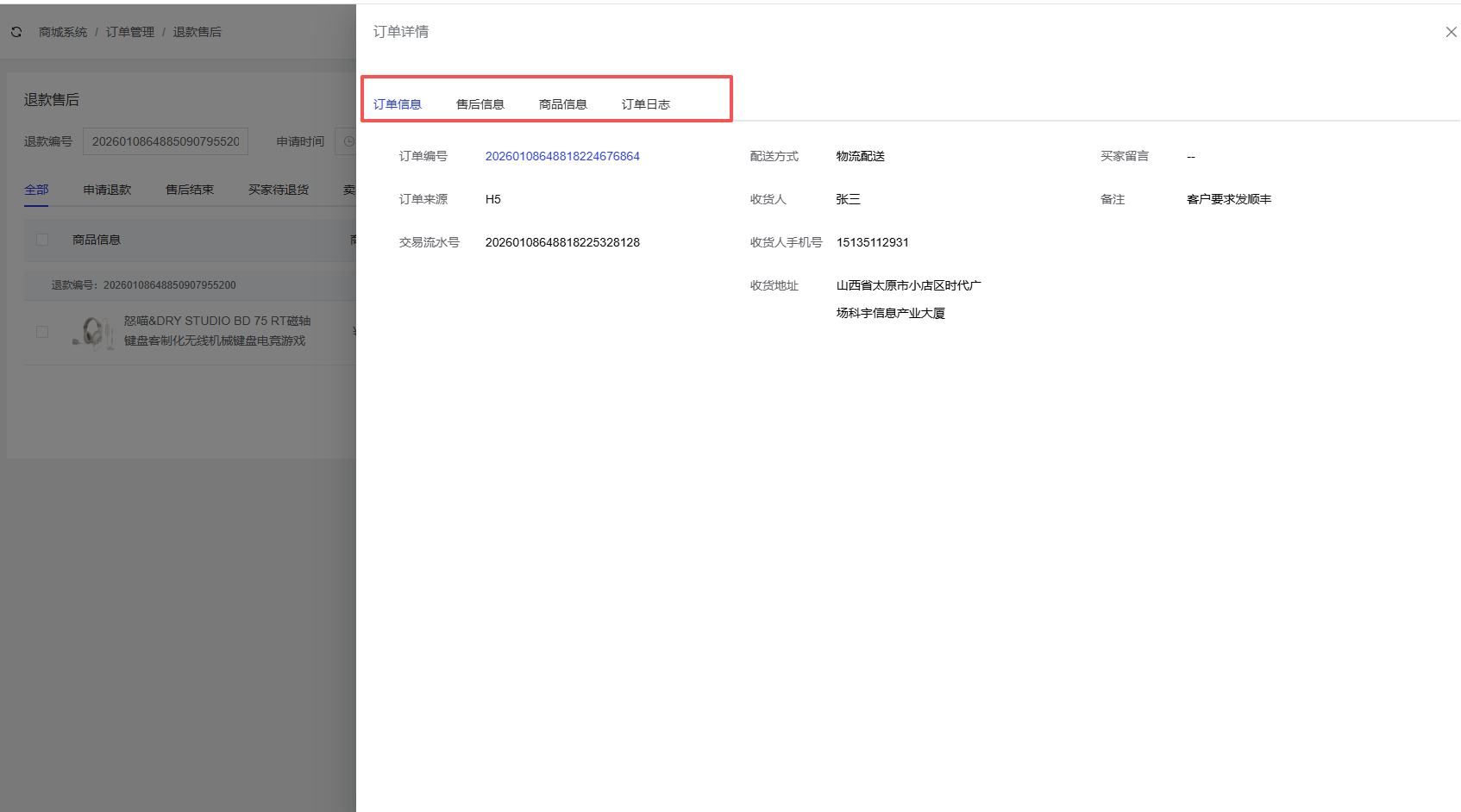This screenshot has width=1461, height=812.
Task: Show the 售后结束 refund list
Action: pos(190,190)
